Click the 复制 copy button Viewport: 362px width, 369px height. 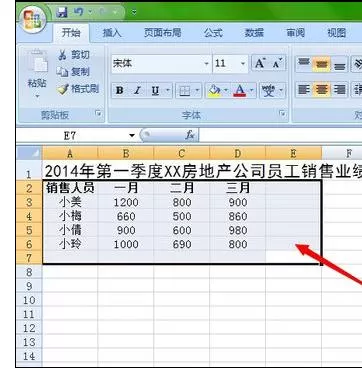click(x=73, y=71)
